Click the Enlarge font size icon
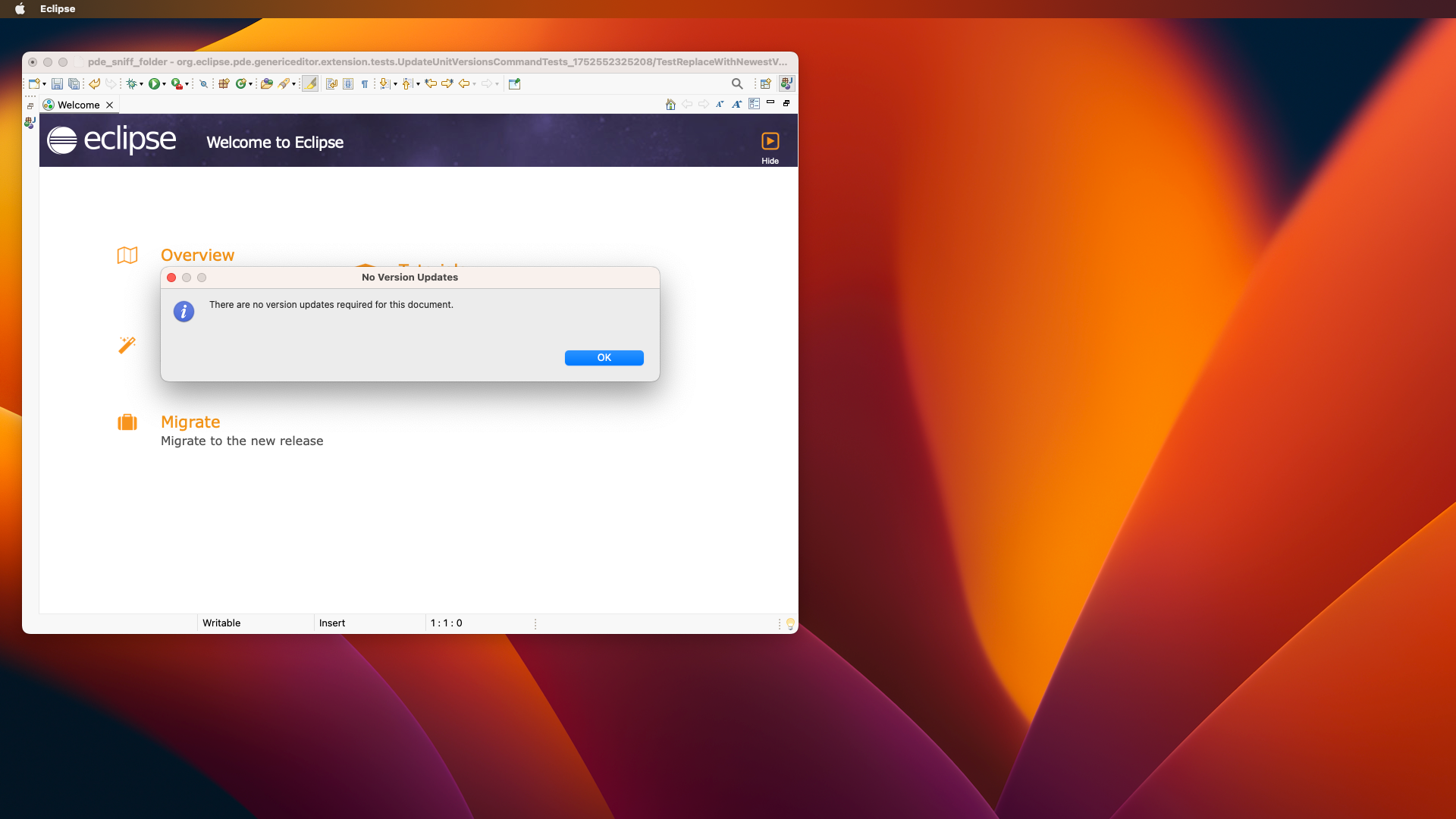The image size is (1456, 819). (x=736, y=105)
